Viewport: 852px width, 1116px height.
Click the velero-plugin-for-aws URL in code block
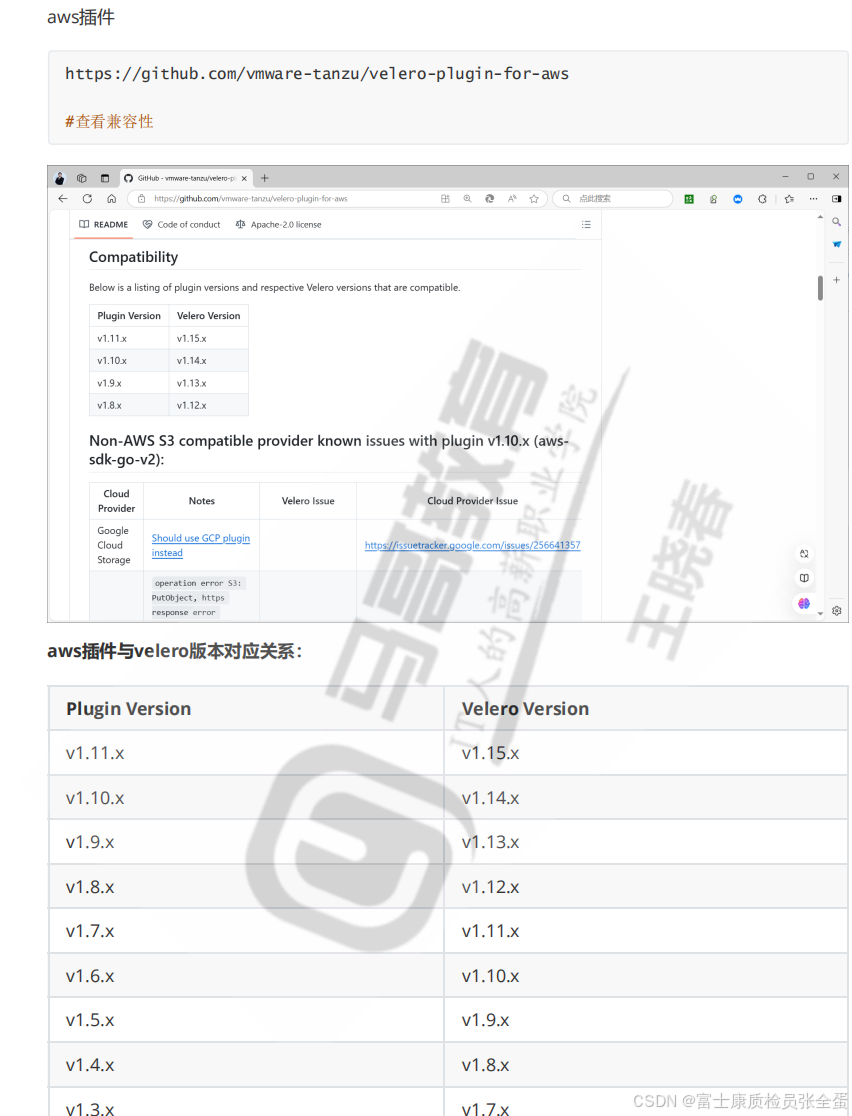(317, 73)
